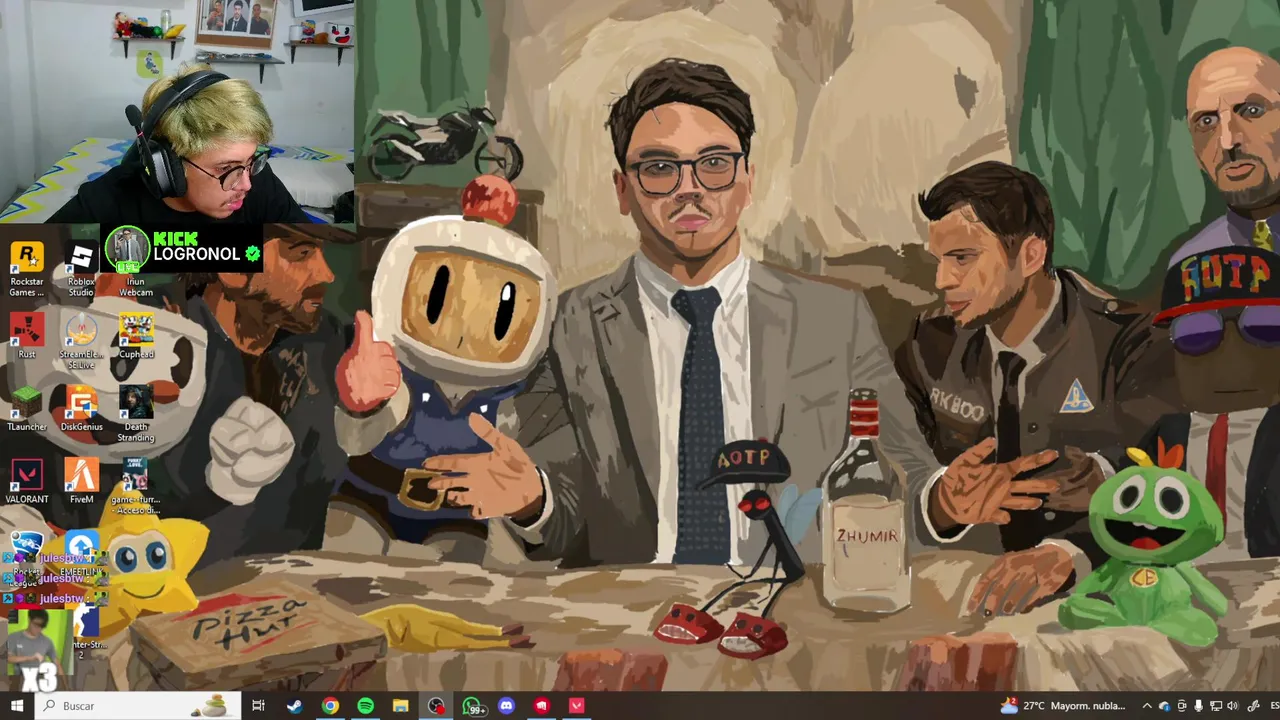
Task: Open the Windows Start menu
Action: pos(17,706)
